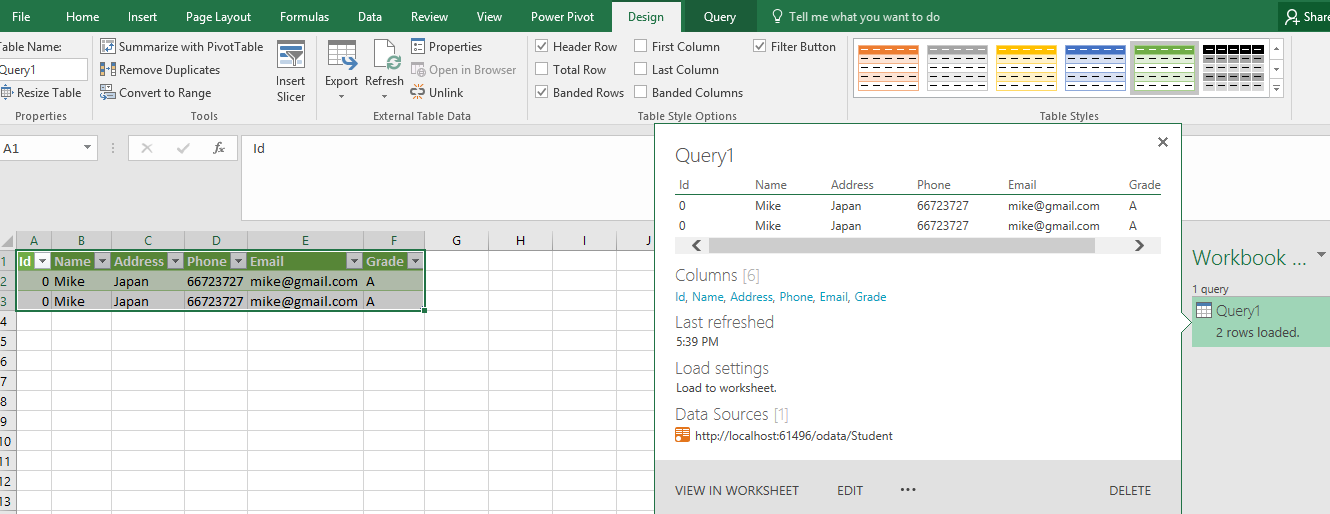Insert a Slicer for the table

(x=291, y=72)
